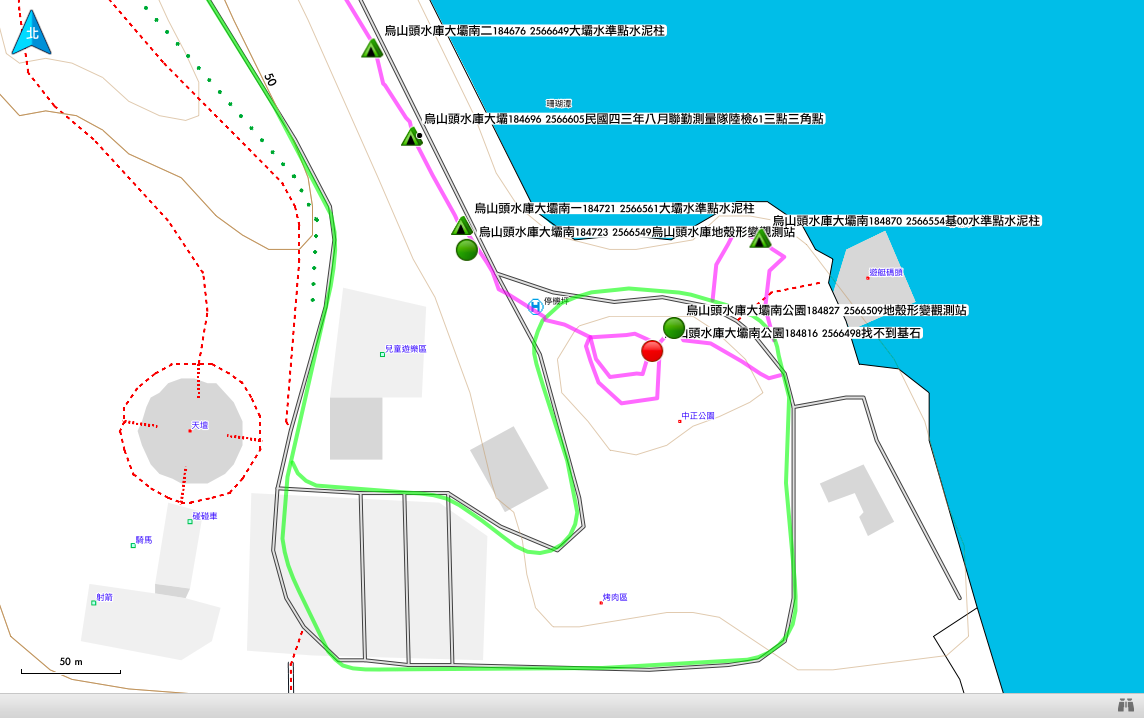The width and height of the screenshot is (1144, 718).
Task: Click the 中正公園 map label
Action: click(697, 415)
